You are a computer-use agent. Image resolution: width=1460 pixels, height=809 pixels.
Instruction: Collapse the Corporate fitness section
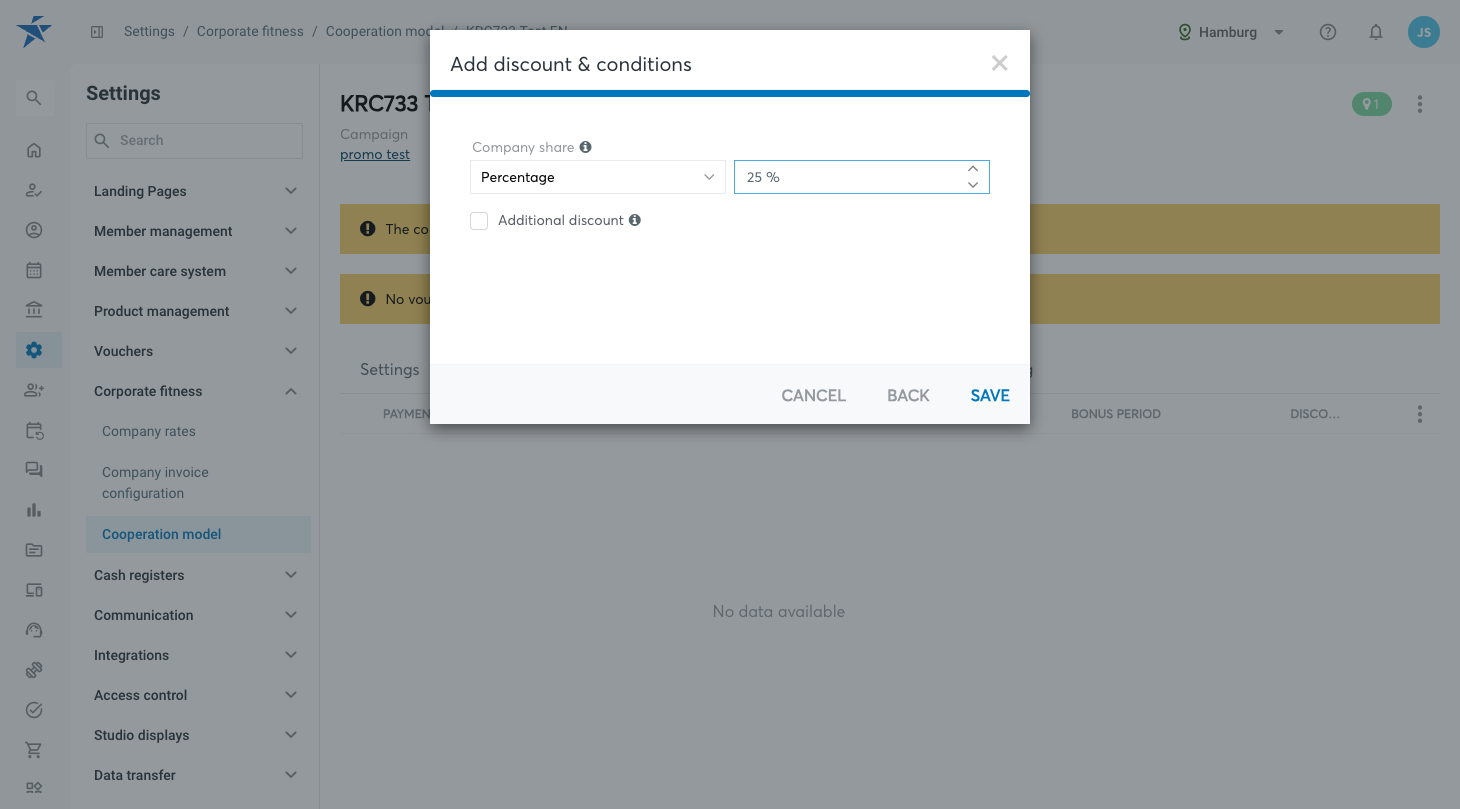[x=196, y=391]
